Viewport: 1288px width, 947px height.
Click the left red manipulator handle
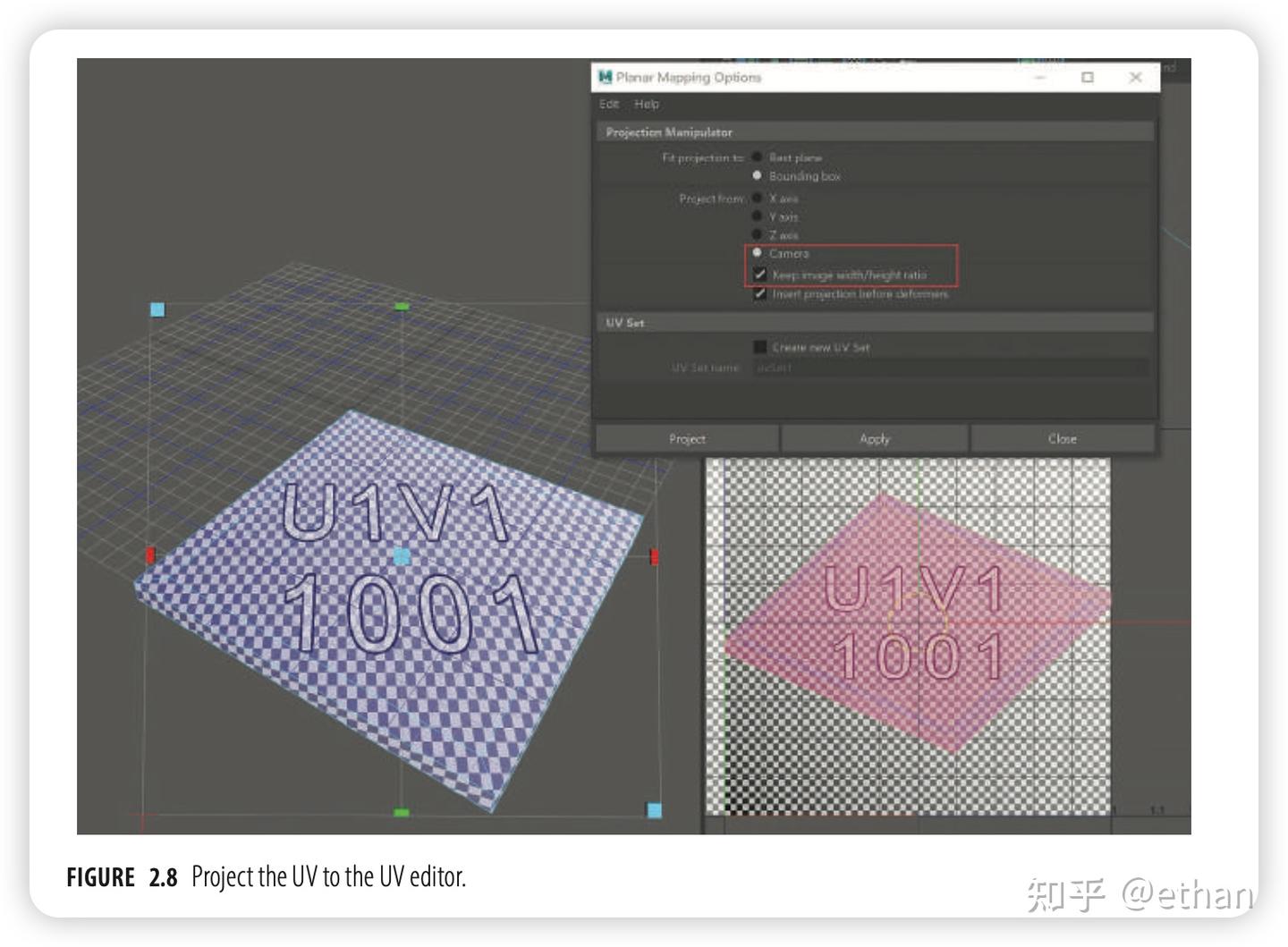[x=150, y=555]
